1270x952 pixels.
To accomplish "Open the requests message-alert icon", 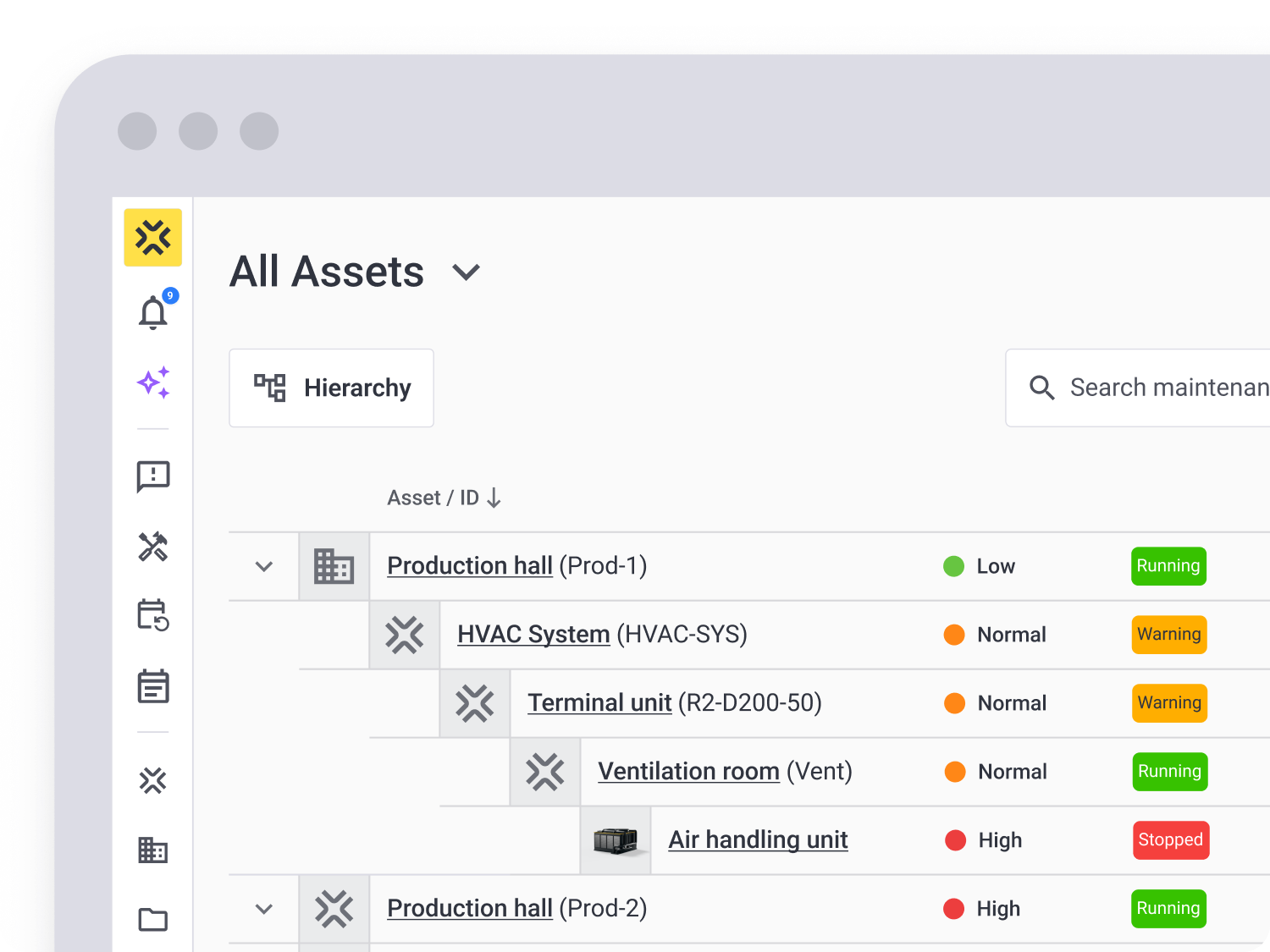I will click(x=153, y=477).
